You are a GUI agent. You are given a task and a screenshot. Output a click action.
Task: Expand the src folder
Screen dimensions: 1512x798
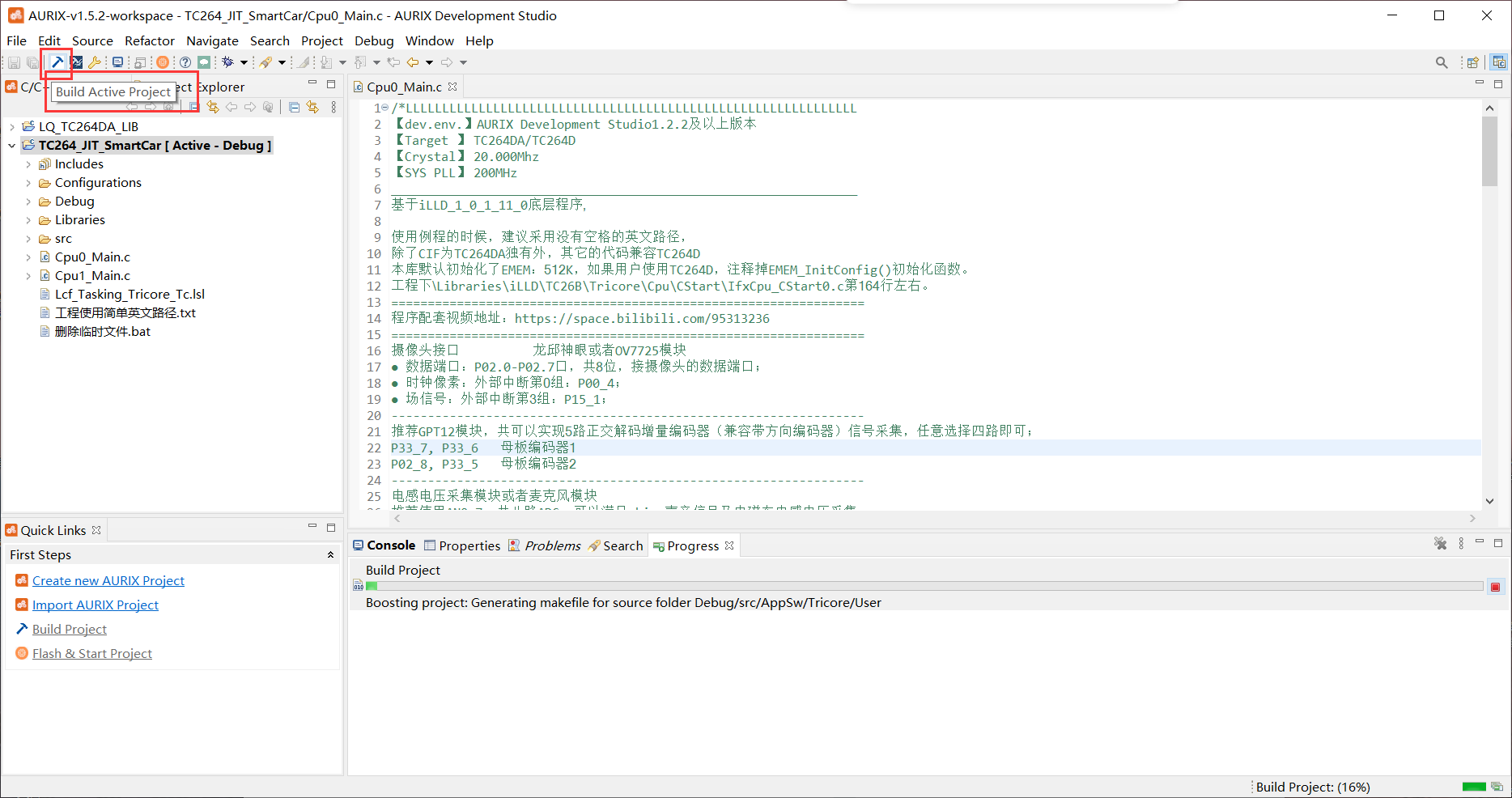[28, 239]
